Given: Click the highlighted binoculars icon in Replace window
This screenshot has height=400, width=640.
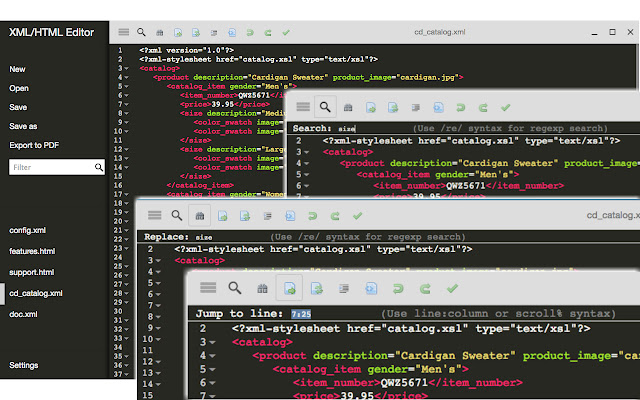Looking at the screenshot, I should tap(200, 216).
